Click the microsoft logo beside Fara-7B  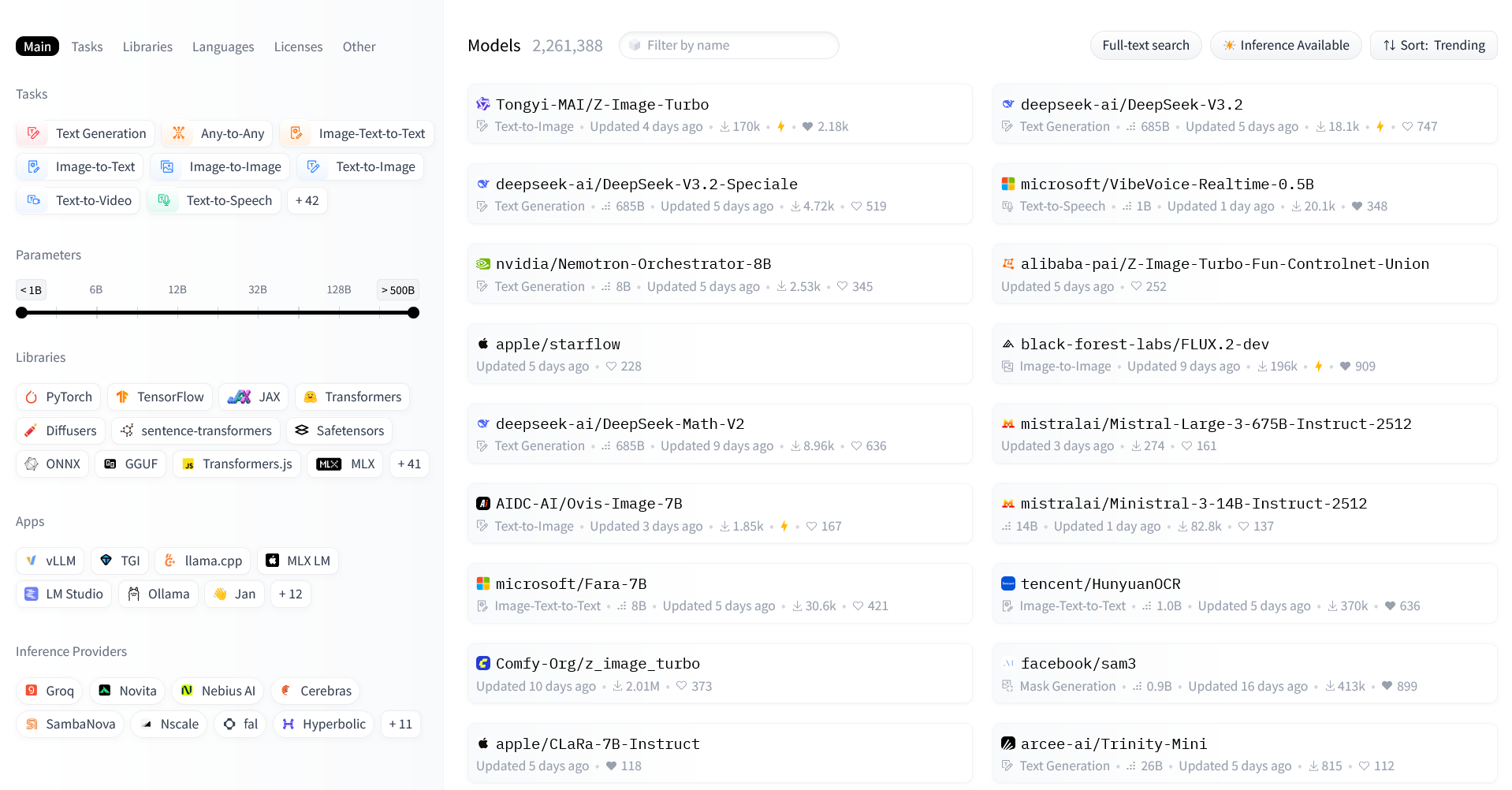pyautogui.click(x=483, y=584)
